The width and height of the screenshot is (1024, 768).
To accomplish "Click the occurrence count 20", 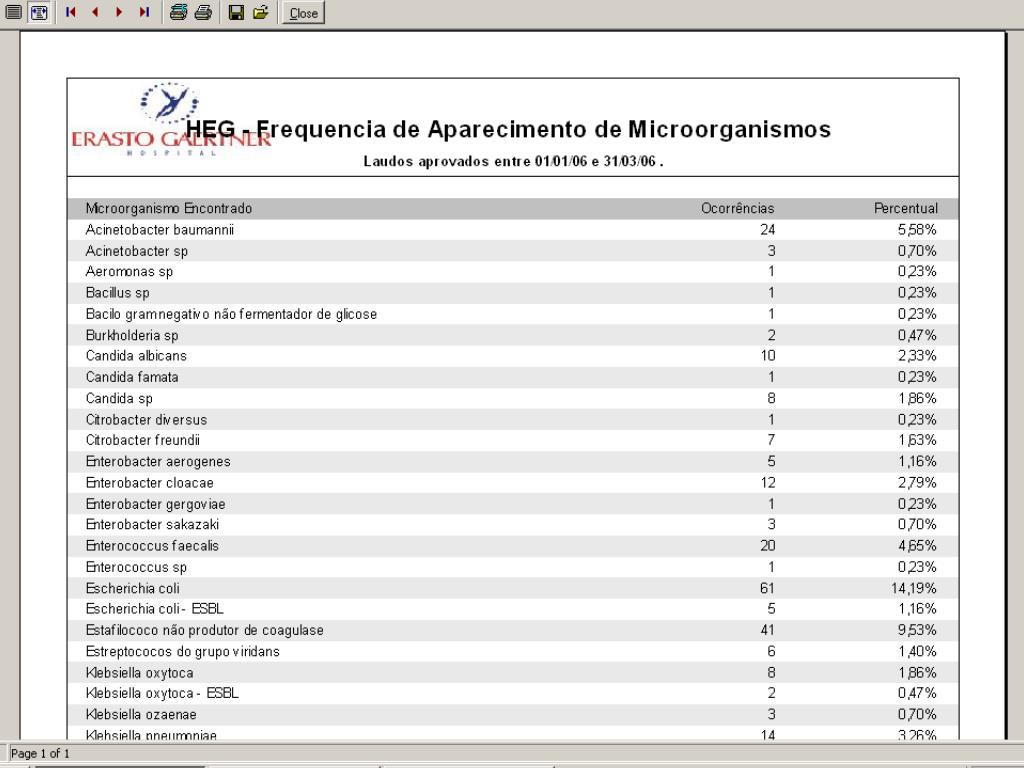I will point(767,546).
